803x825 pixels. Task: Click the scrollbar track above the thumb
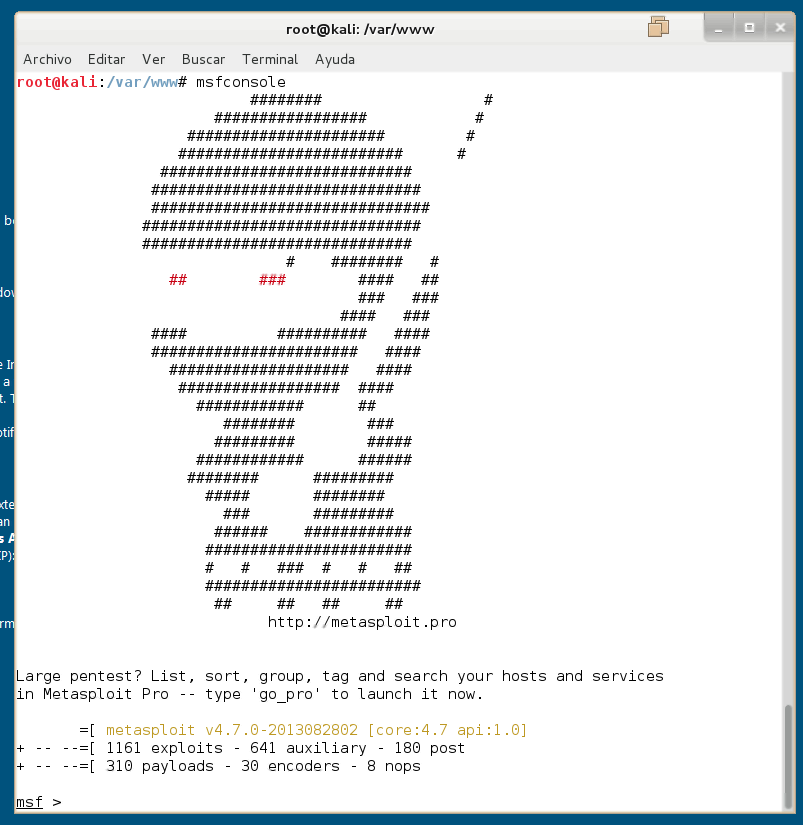click(789, 400)
